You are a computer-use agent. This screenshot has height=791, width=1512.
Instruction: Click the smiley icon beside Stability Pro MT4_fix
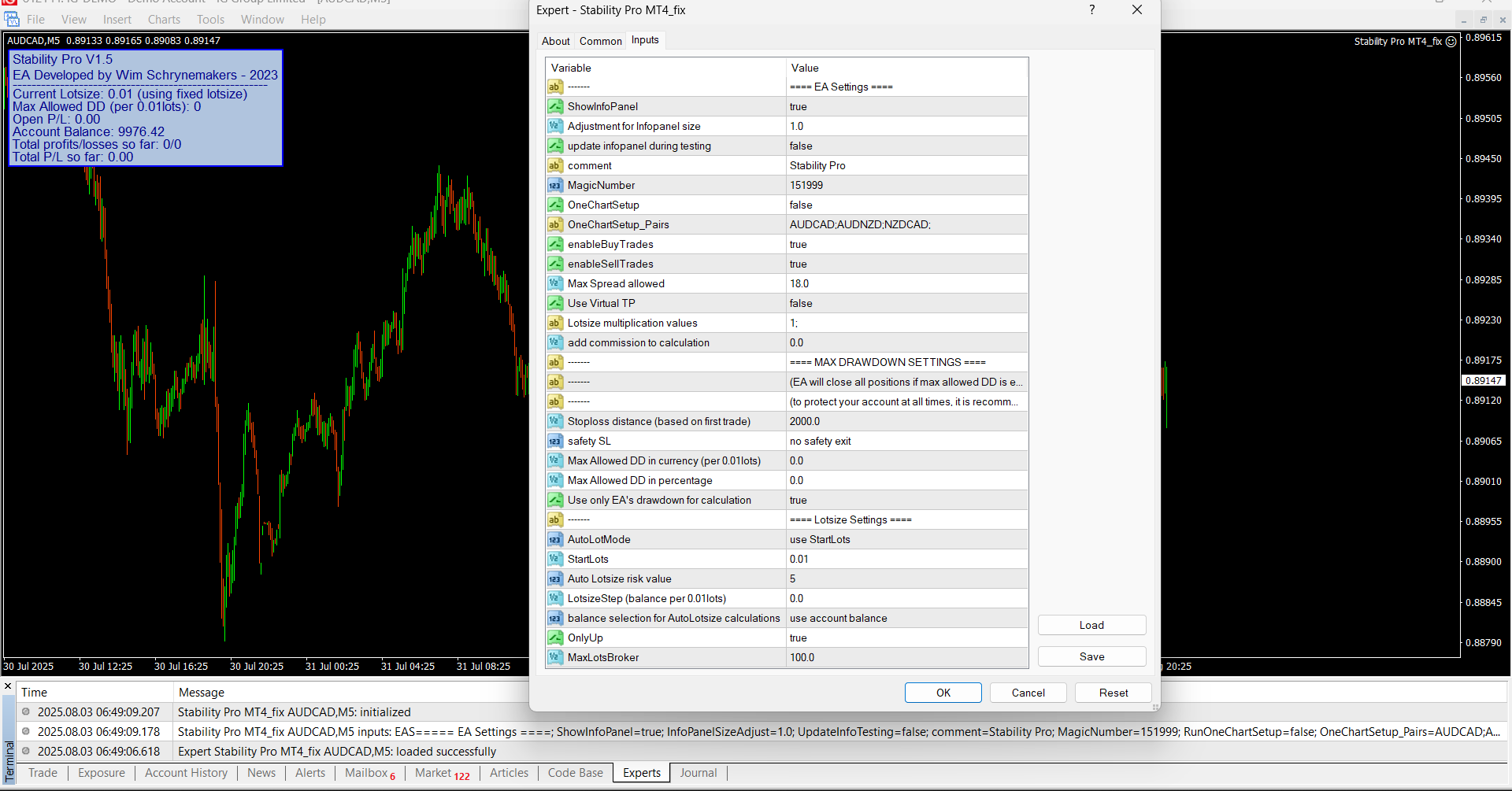point(1451,42)
